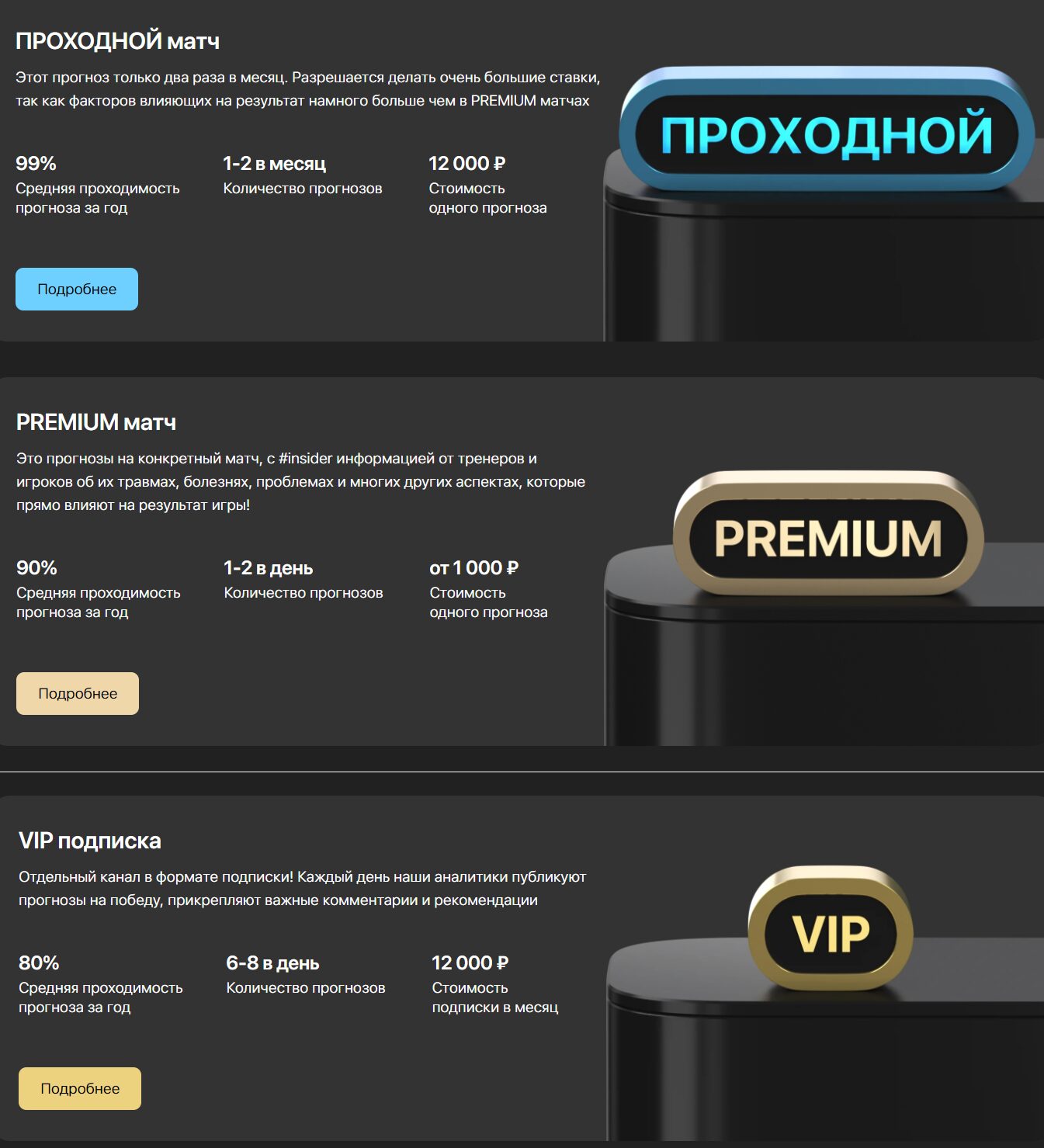
Task: Select the gold VIP badge image
Action: pos(831,932)
